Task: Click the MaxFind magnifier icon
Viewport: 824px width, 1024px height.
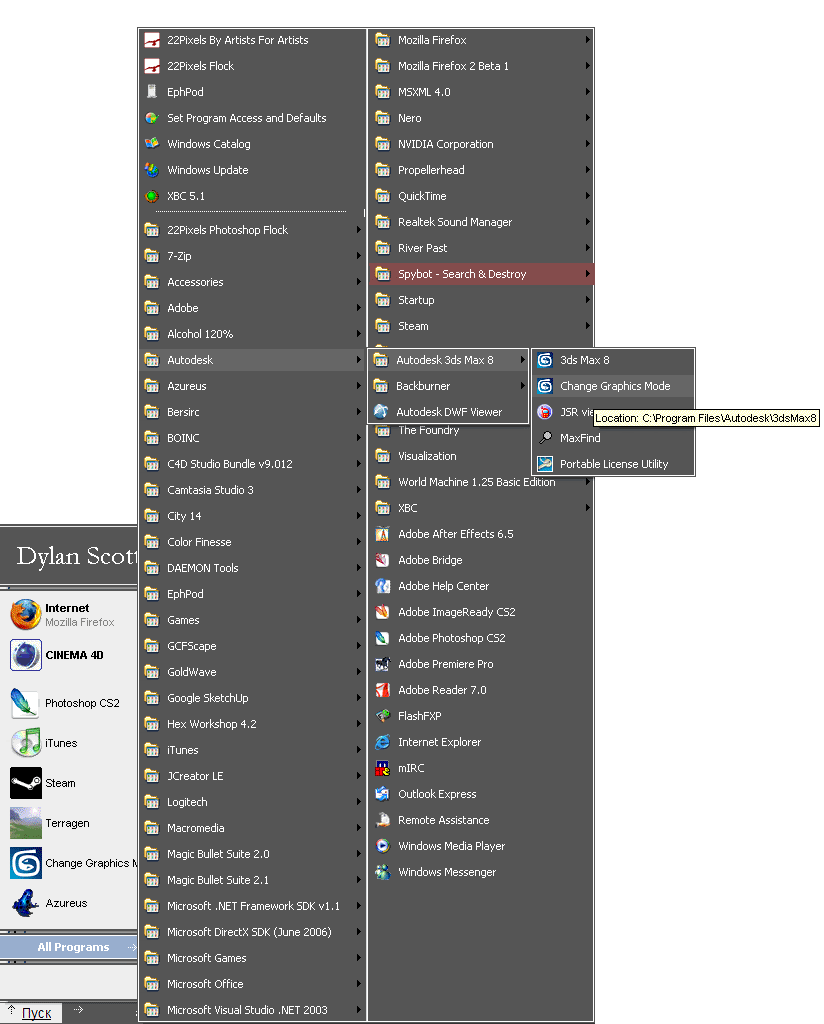Action: (545, 438)
